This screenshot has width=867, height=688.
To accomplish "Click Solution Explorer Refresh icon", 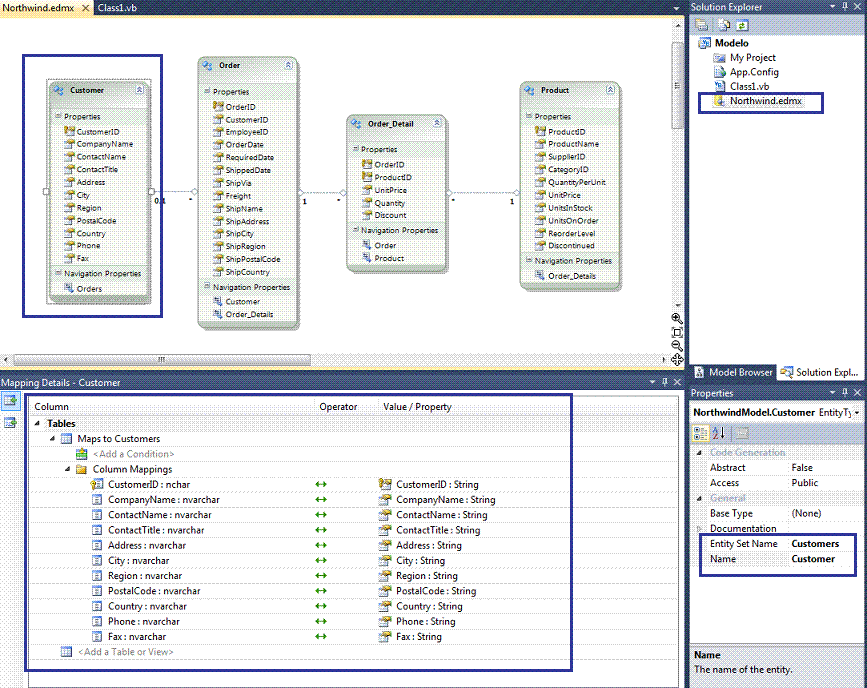I will click(x=742, y=25).
